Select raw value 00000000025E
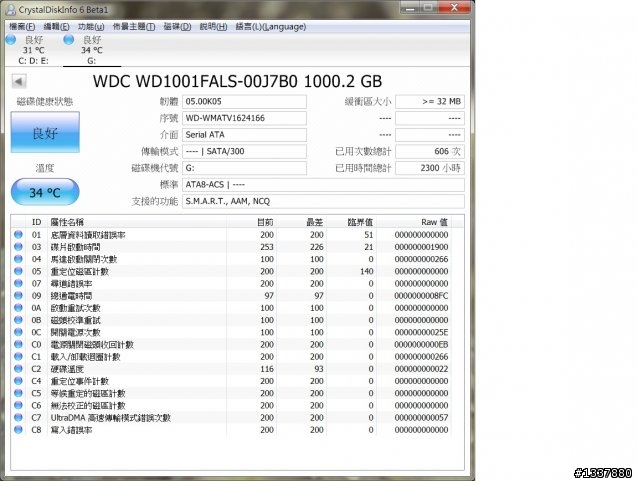 pyautogui.click(x=421, y=332)
